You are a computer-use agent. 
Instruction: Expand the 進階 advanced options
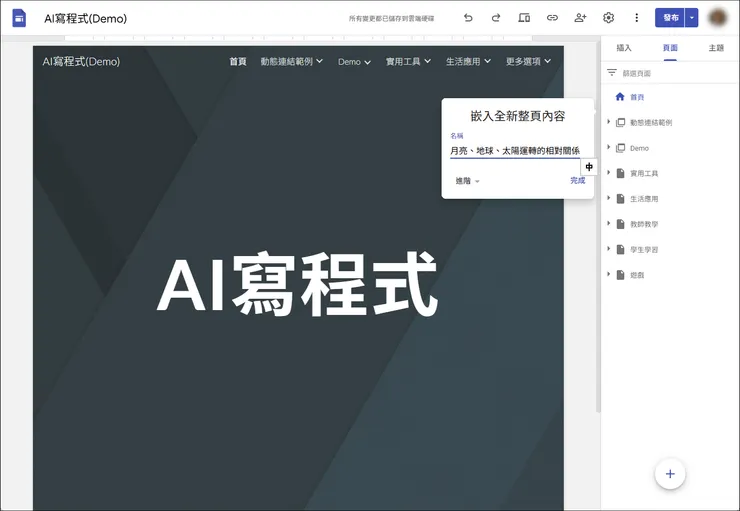pos(467,181)
